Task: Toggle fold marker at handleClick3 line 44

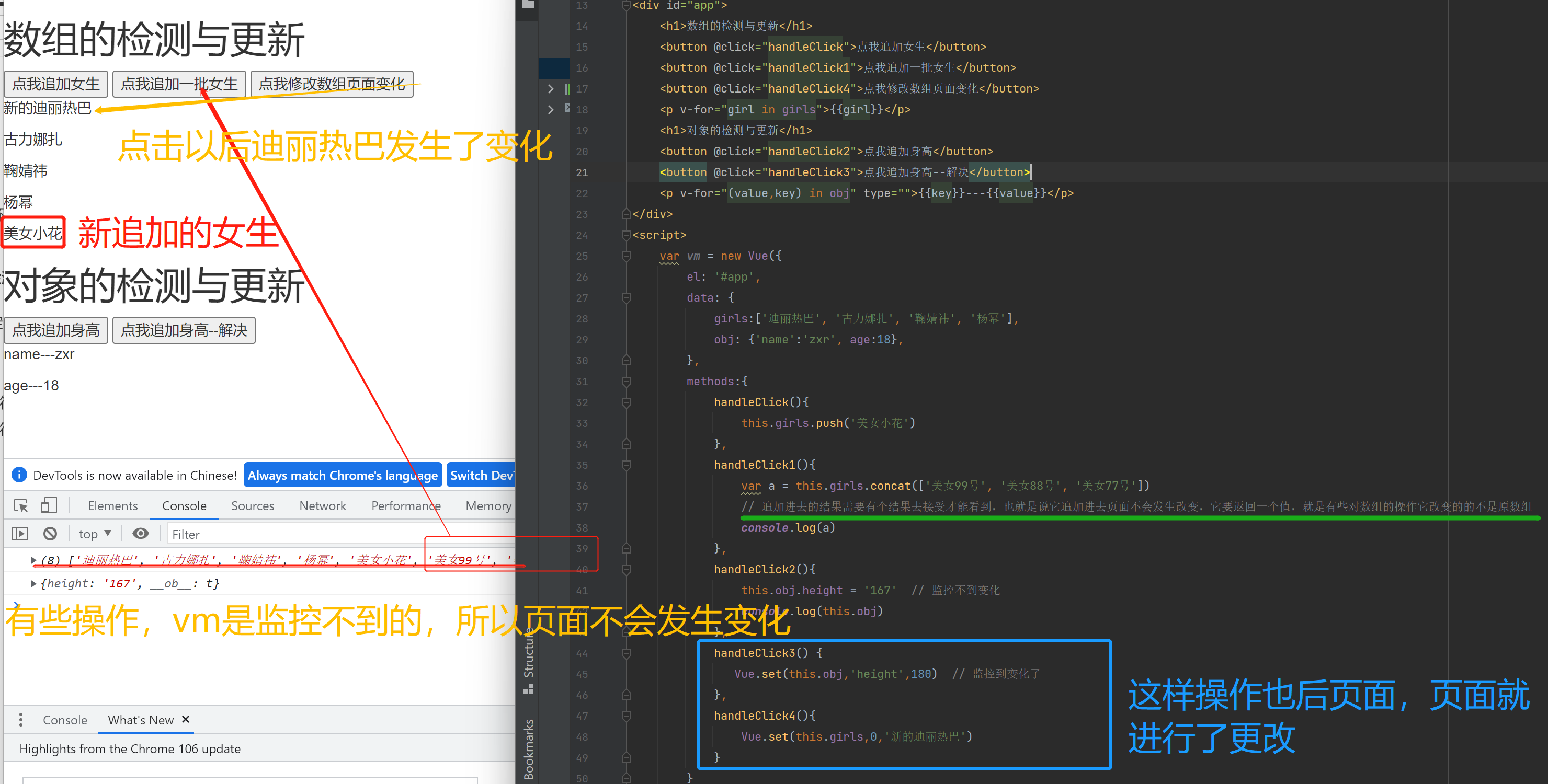Action: [626, 653]
